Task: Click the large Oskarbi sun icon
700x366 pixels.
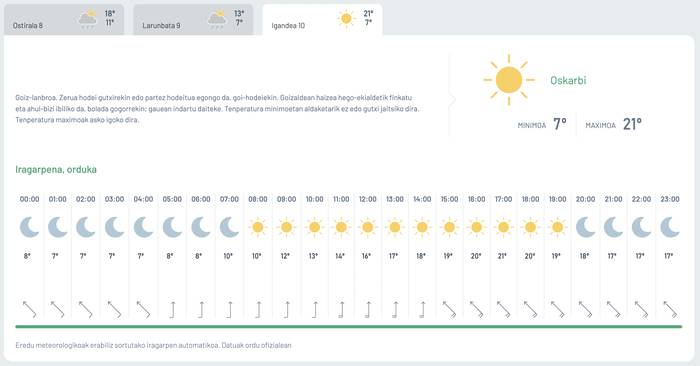Action: 509,80
